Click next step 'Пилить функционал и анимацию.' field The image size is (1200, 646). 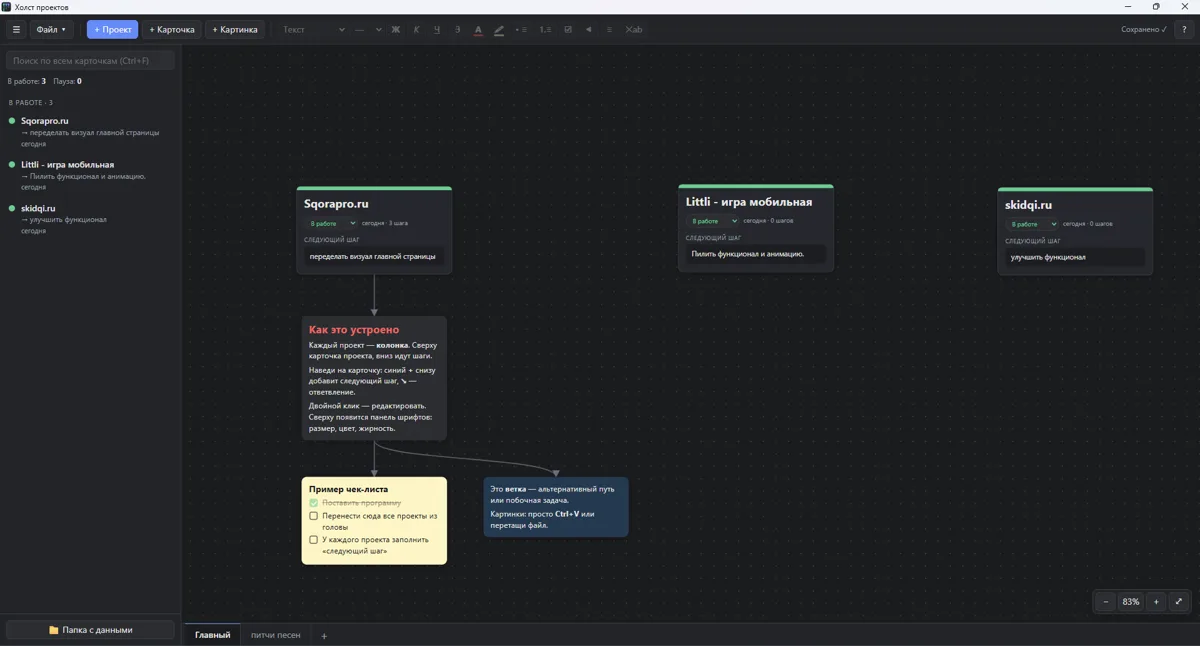[x=756, y=254]
